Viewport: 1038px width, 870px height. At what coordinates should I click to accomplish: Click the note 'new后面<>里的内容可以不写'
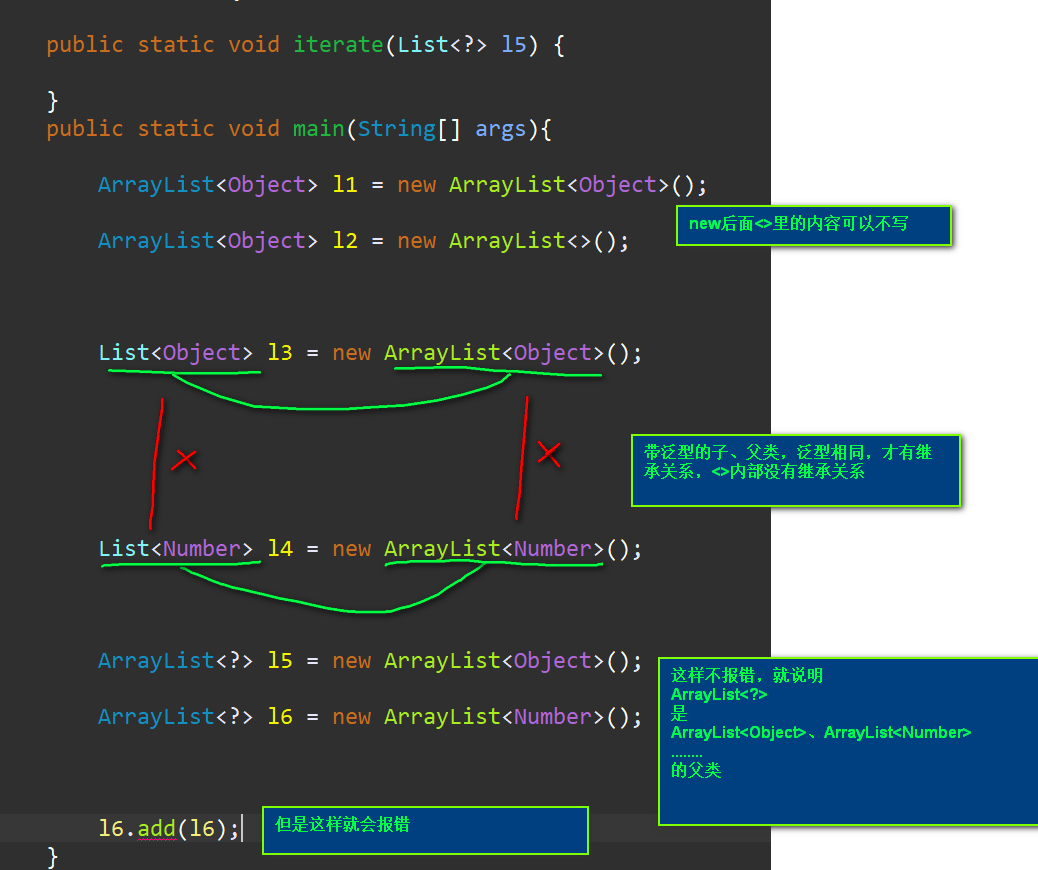[x=814, y=226]
